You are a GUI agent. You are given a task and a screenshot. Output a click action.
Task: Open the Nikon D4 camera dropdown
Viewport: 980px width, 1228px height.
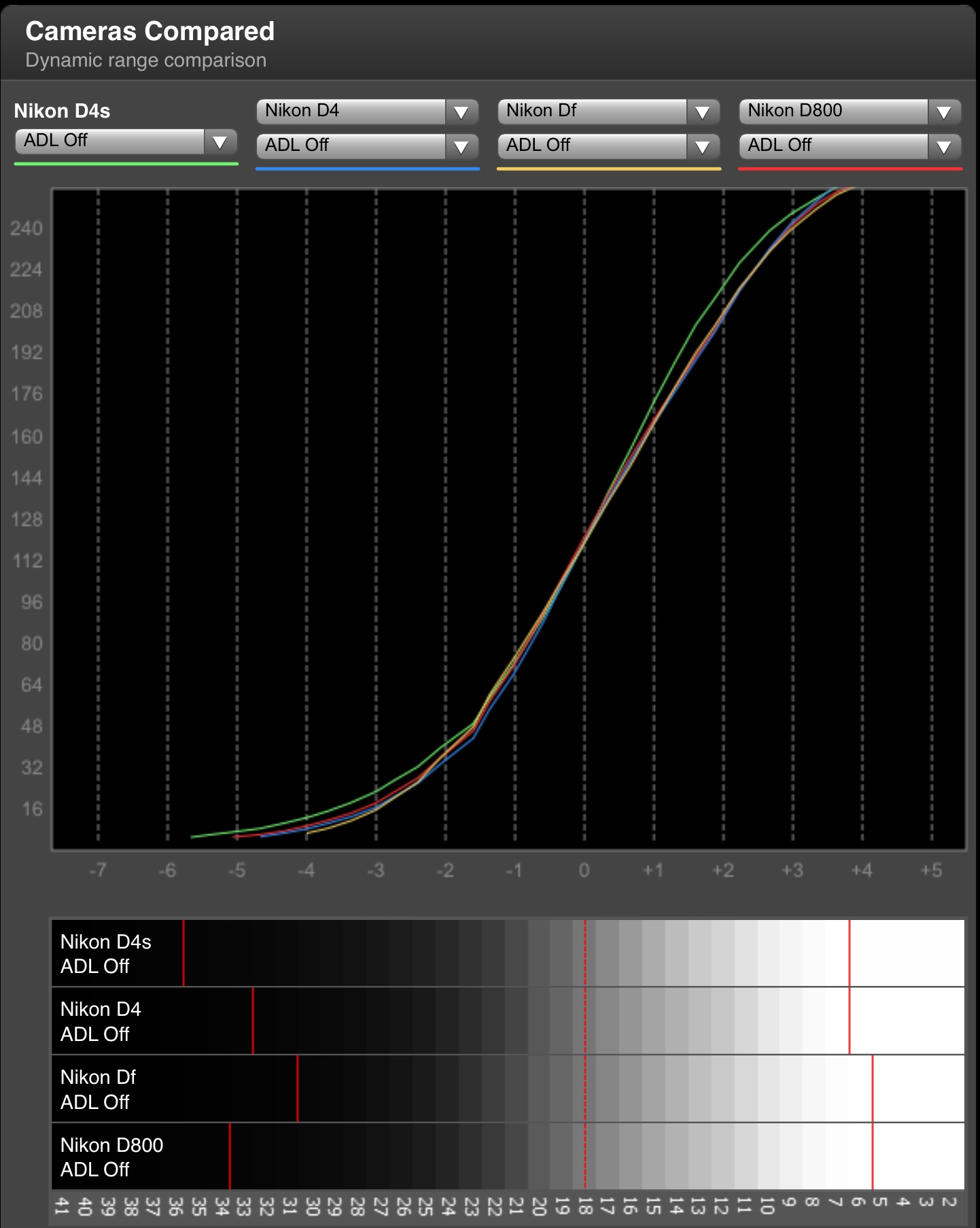[x=351, y=112]
